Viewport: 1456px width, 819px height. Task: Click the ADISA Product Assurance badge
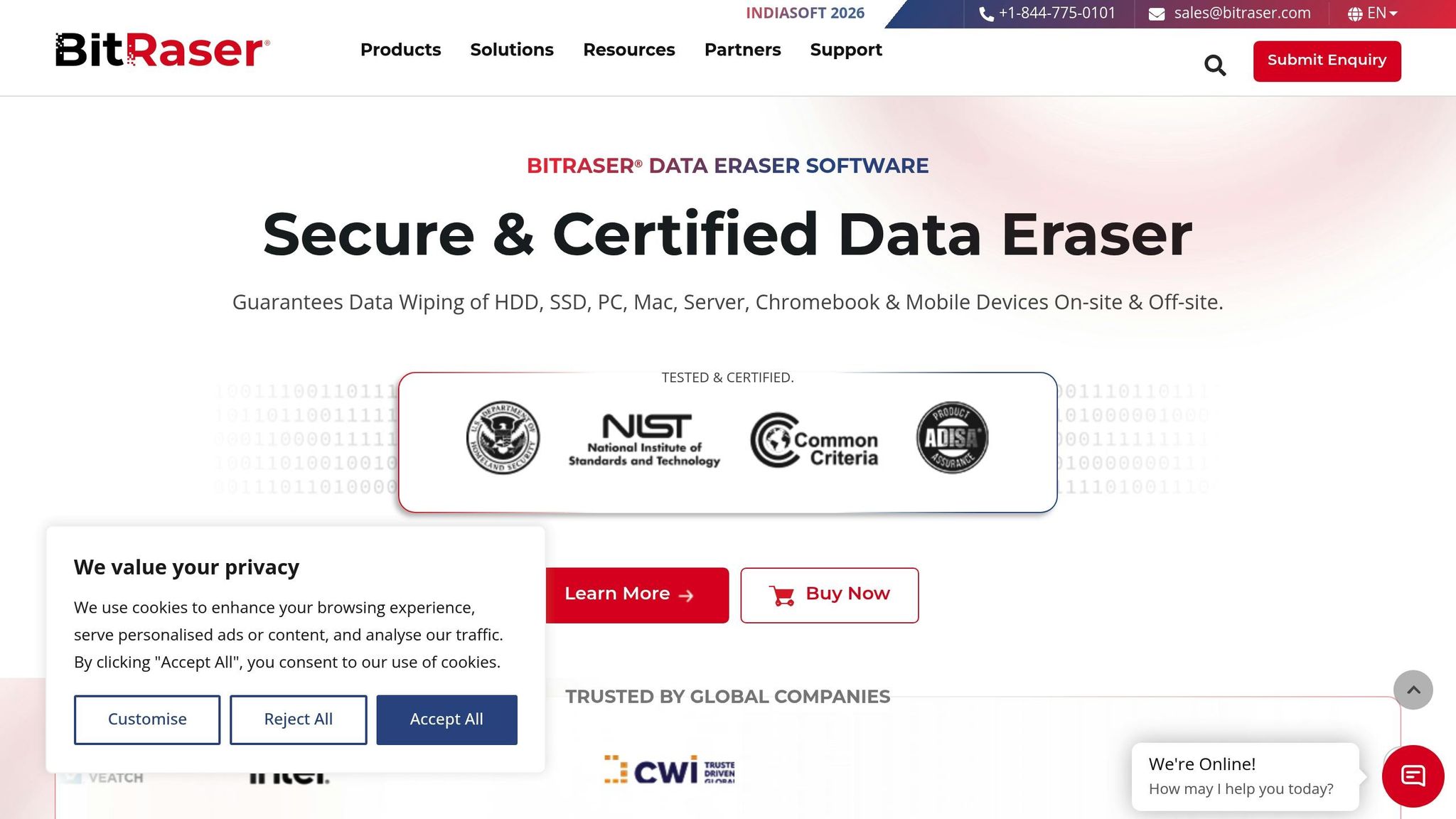click(952, 437)
